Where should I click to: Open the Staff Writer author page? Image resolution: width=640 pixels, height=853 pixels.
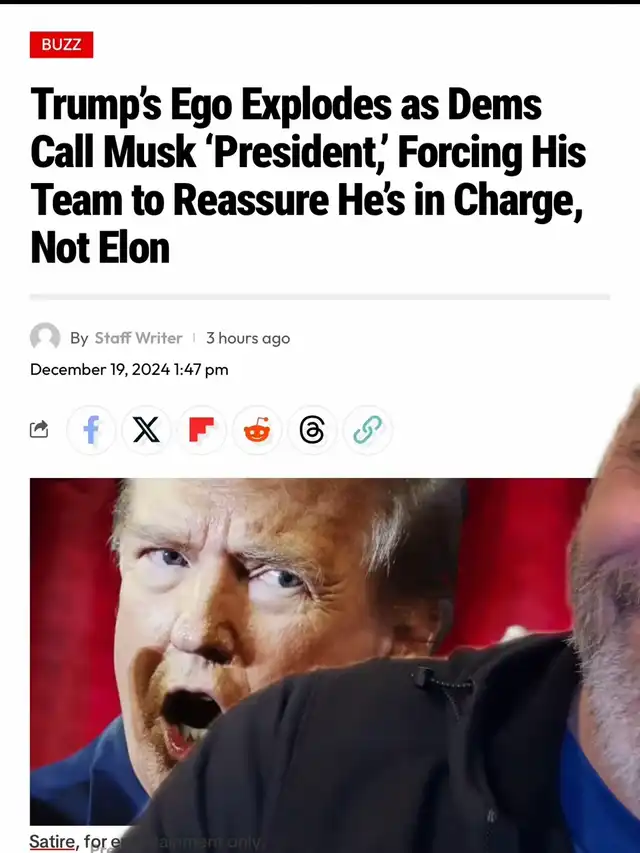138,338
